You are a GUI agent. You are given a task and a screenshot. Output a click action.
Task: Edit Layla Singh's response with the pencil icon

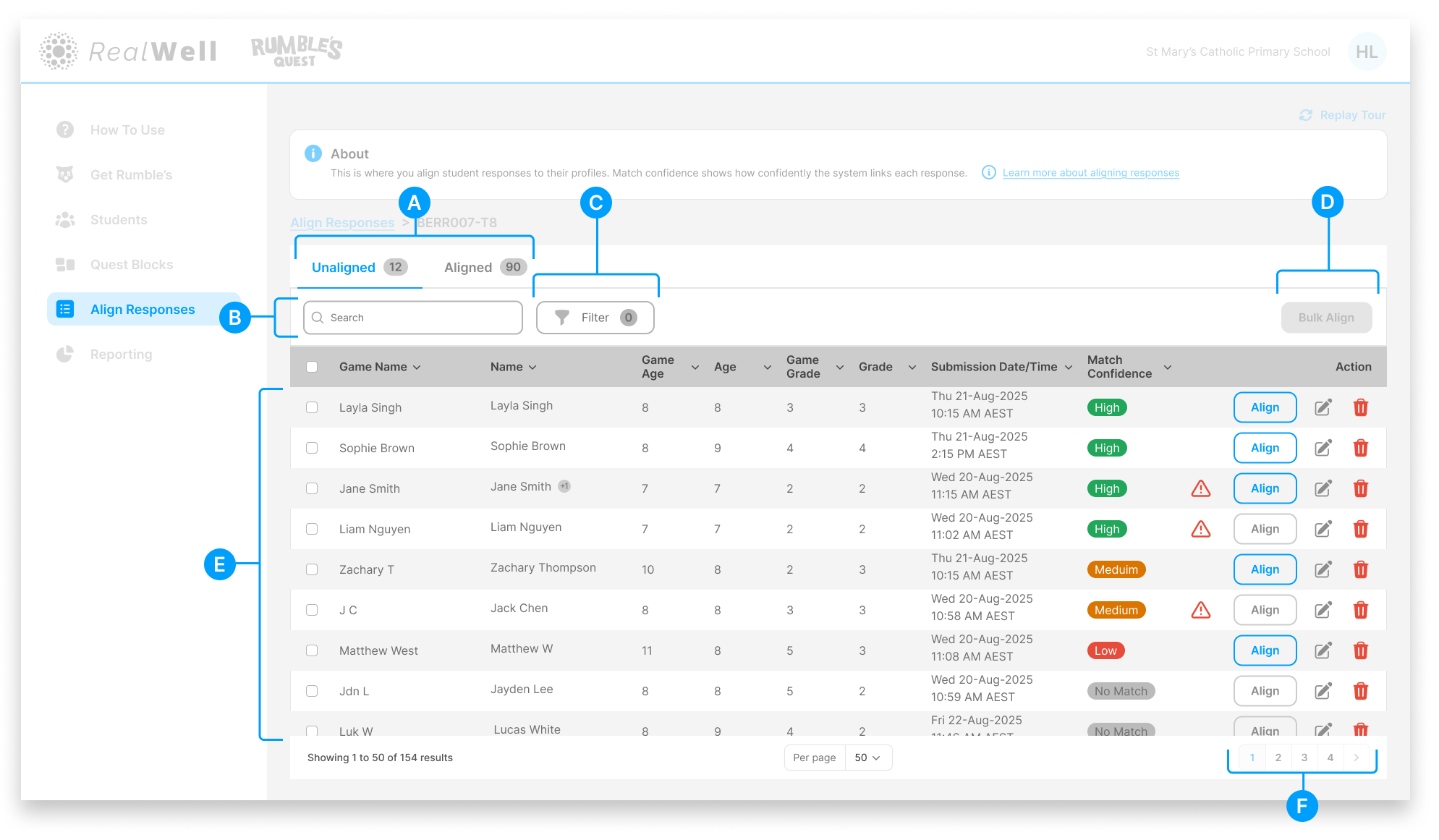click(1323, 407)
